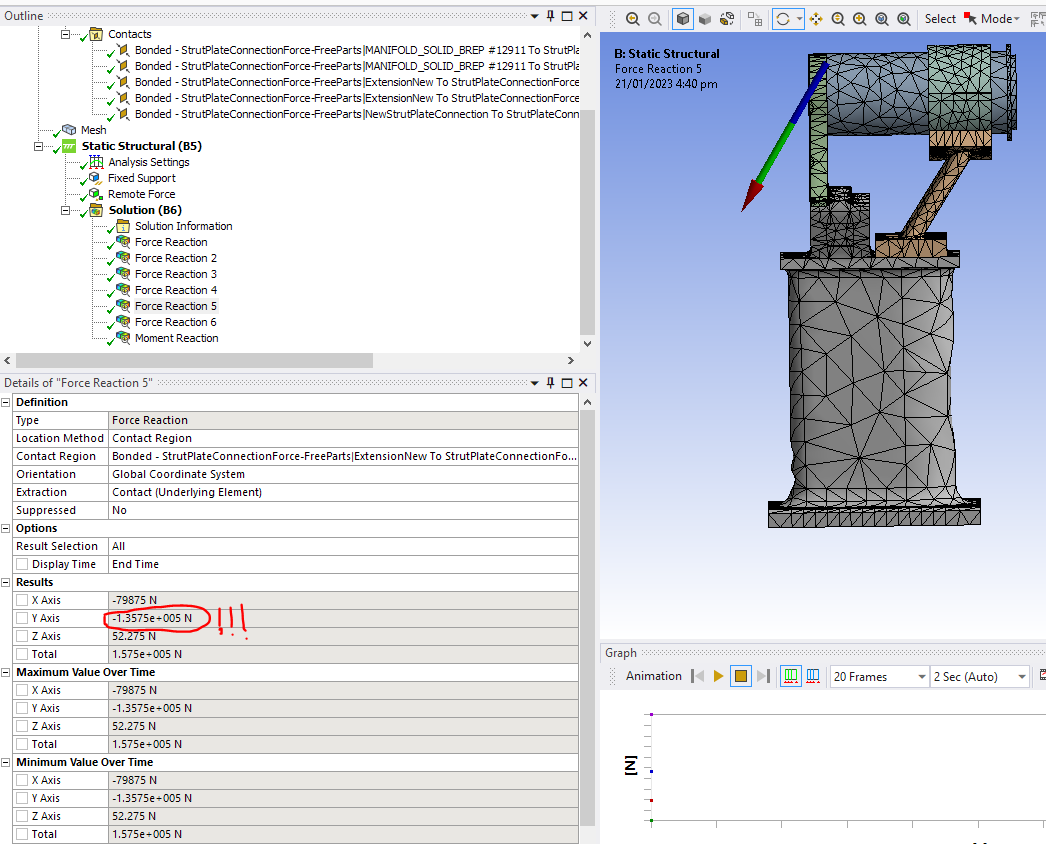This screenshot has height=844, width=1046.
Task: Collapse the Solution (B6) tree node
Action: point(67,210)
